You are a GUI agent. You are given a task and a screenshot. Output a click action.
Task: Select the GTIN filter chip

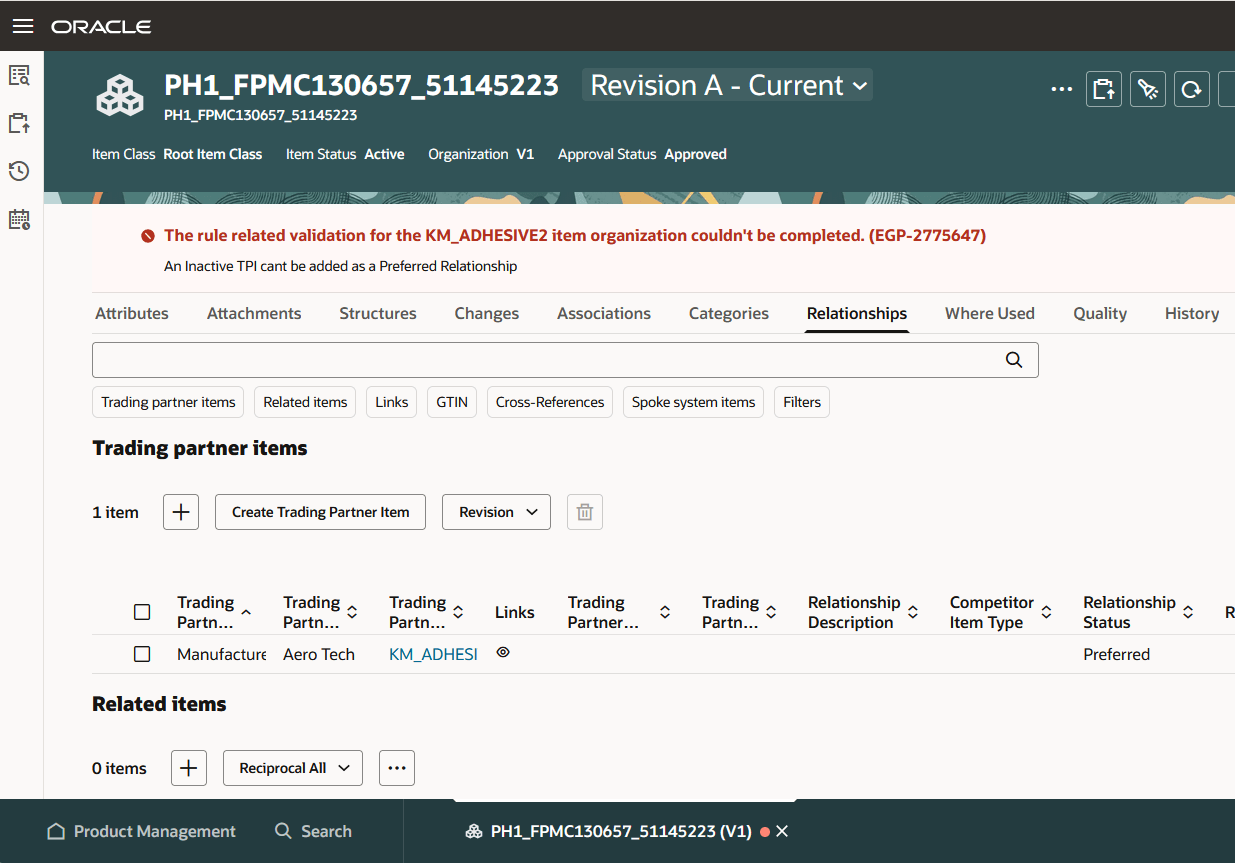coord(452,402)
